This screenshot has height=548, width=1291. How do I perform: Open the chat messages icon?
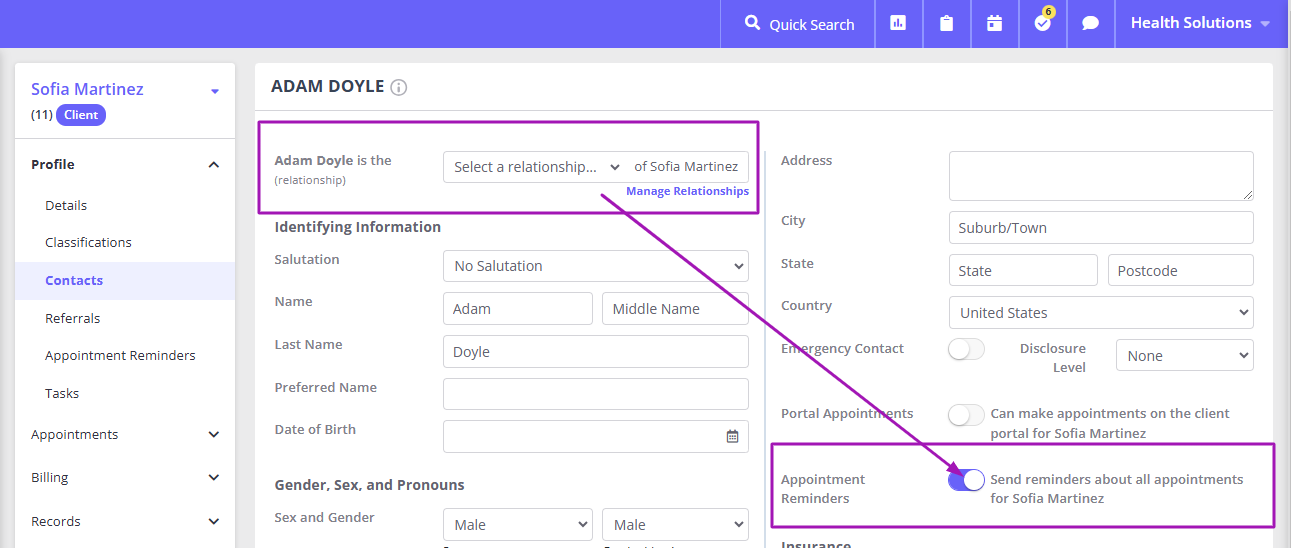(1091, 24)
